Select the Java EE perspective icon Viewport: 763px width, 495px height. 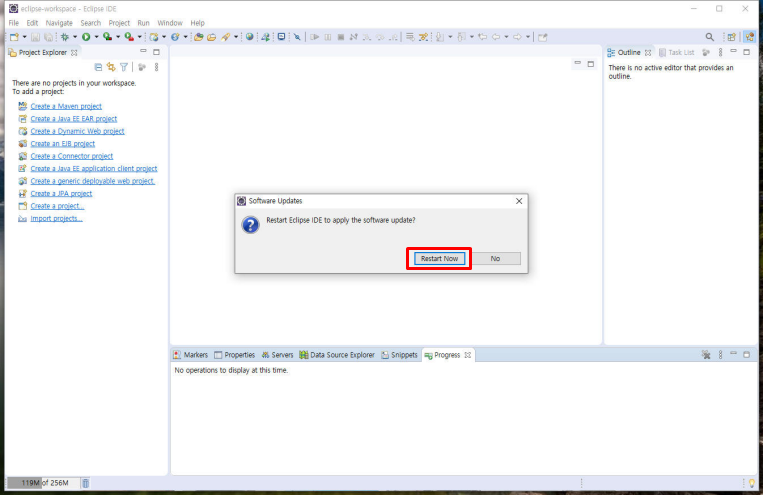coord(749,37)
